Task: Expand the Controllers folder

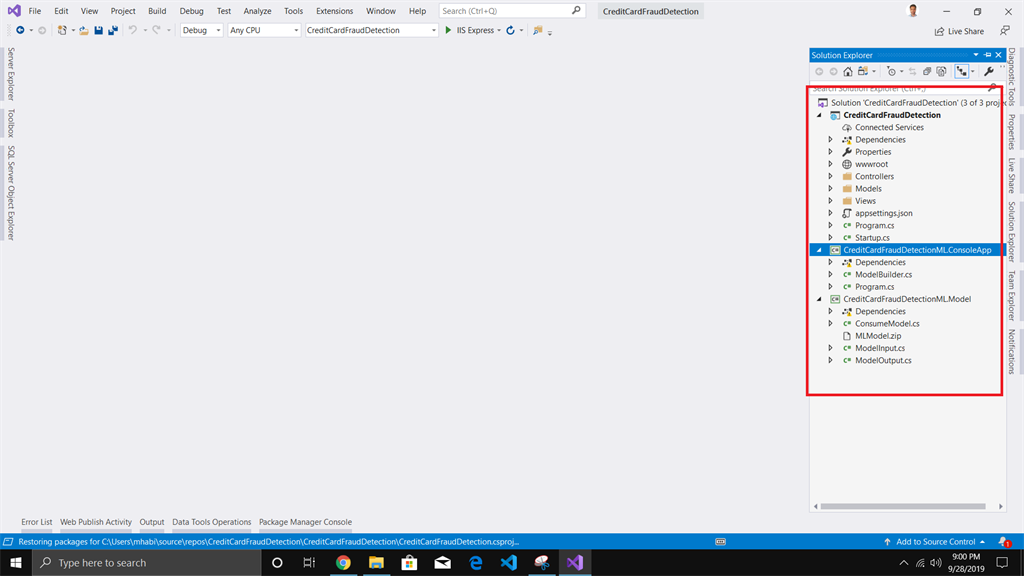Action: point(831,176)
